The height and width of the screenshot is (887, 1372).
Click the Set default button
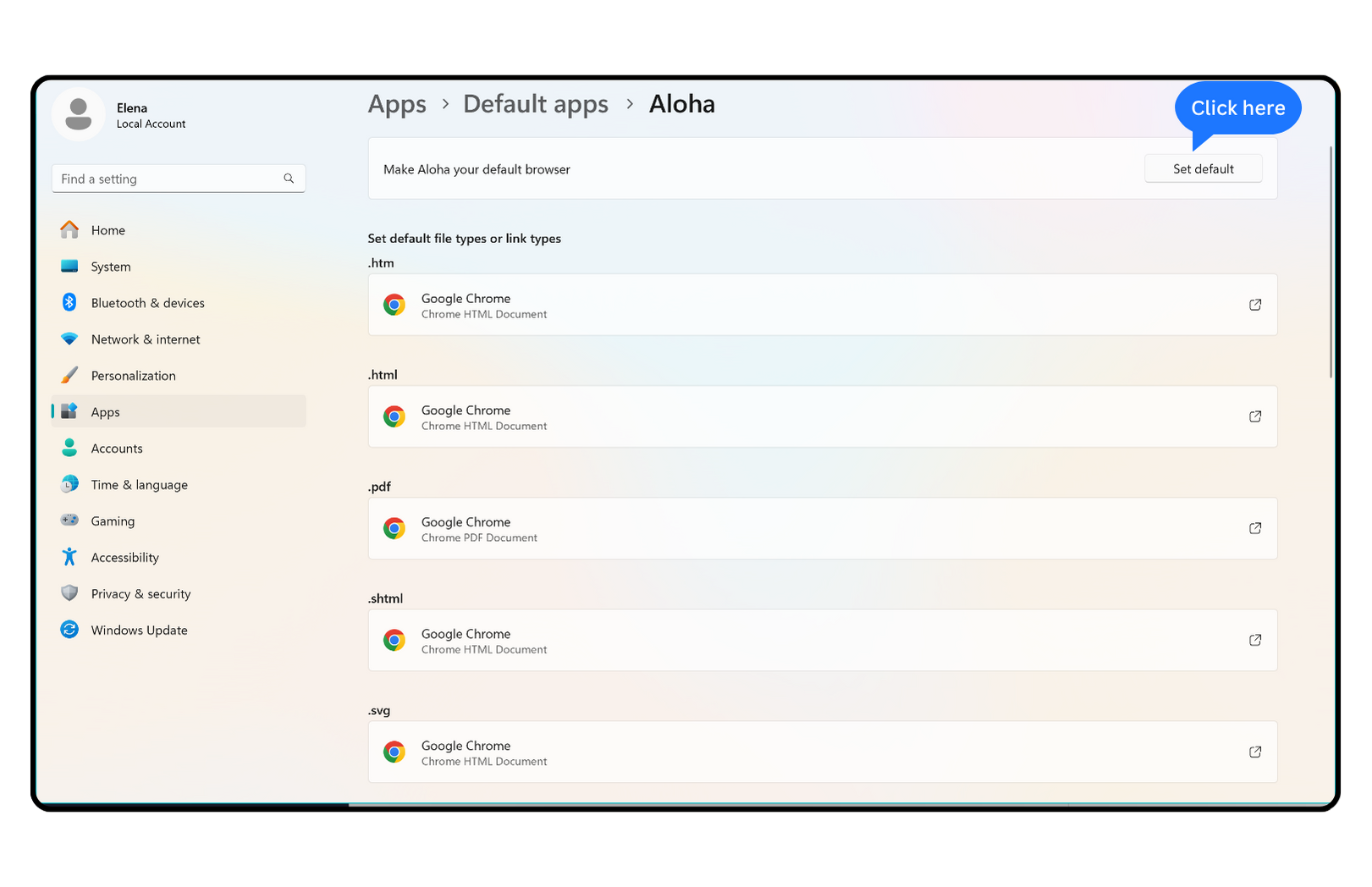1203,168
